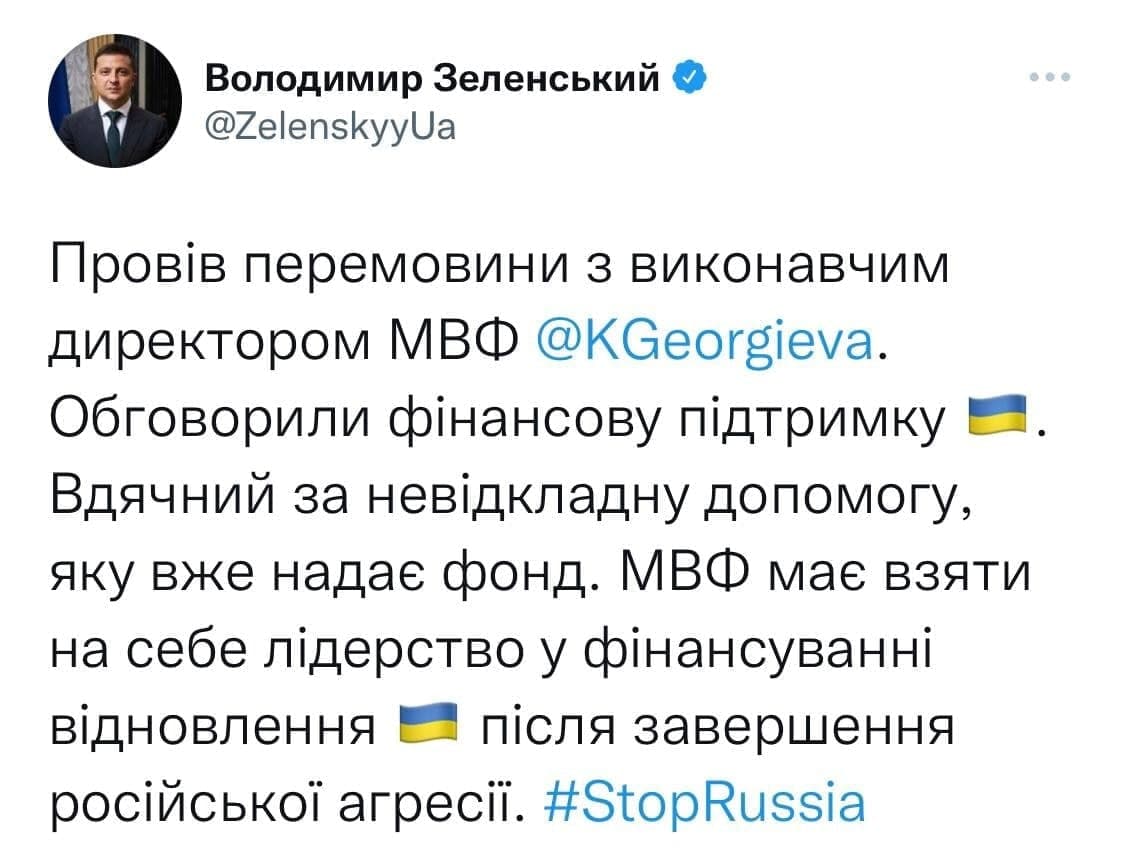This screenshot has width=1125, height=858.
Task: Open the three-dot more options menu
Action: [1051, 78]
